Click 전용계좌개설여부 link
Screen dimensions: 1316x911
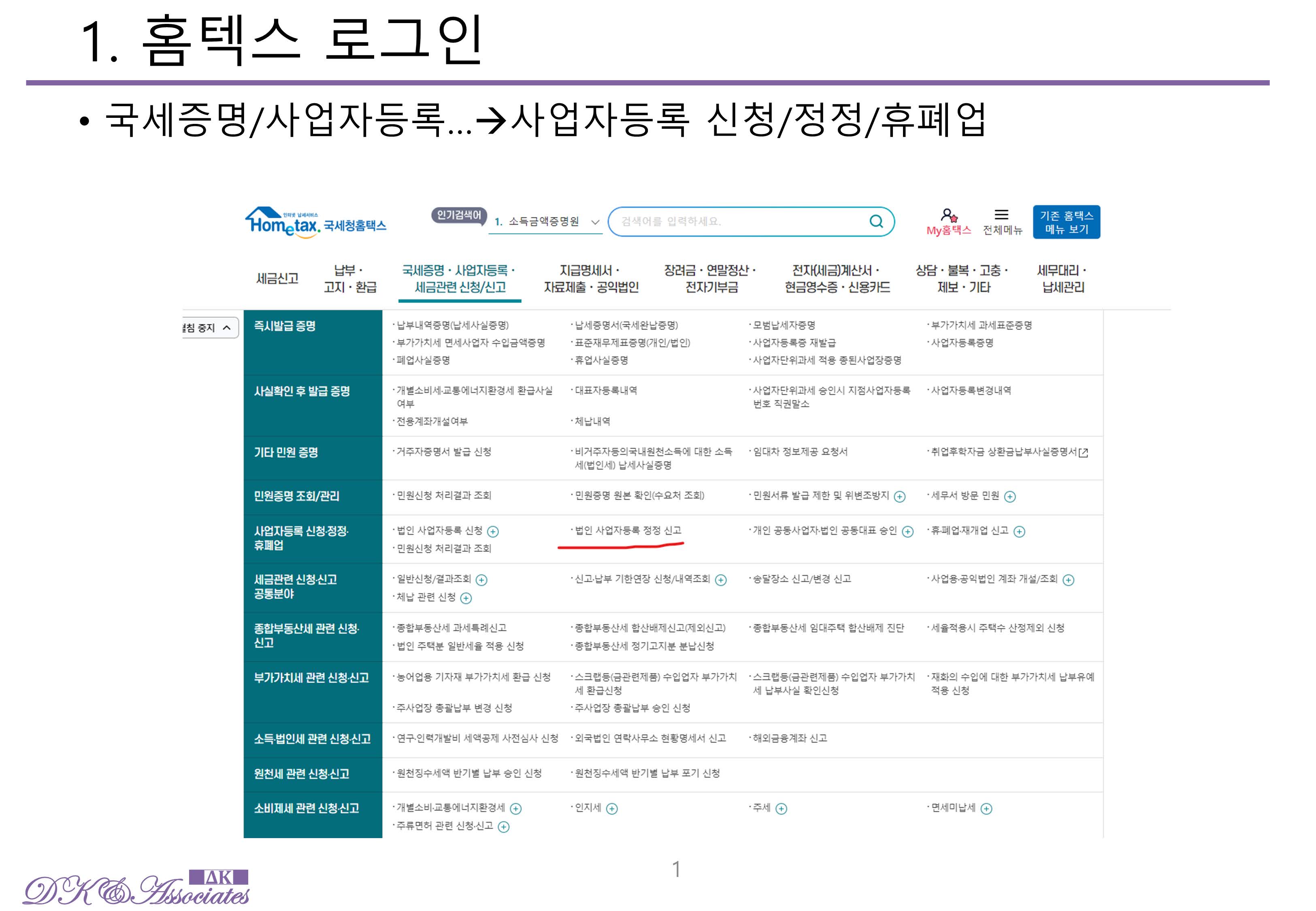click(x=431, y=422)
